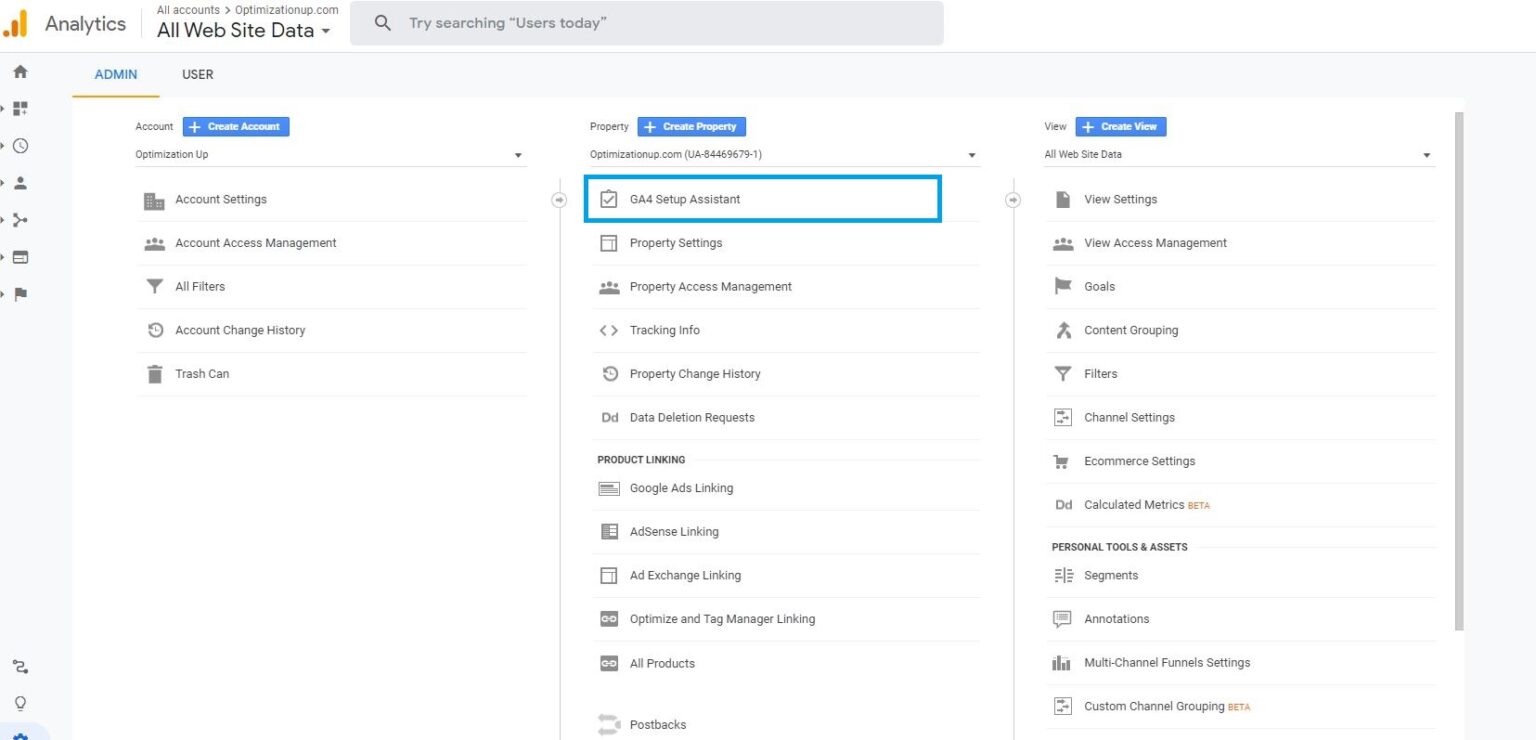Open the Audience reports person icon
This screenshot has width=1536, height=740.
18,182
